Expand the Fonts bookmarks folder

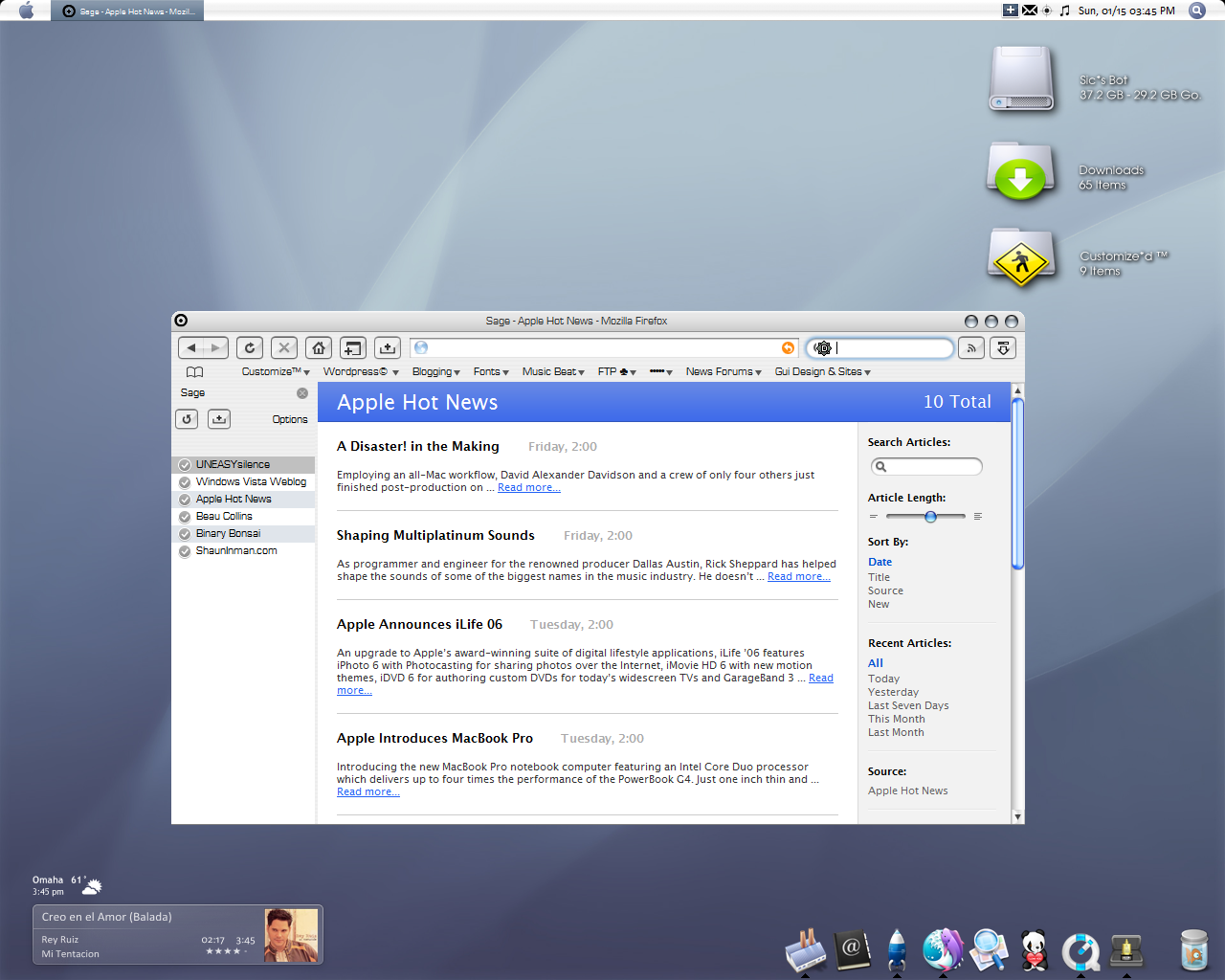click(x=491, y=372)
